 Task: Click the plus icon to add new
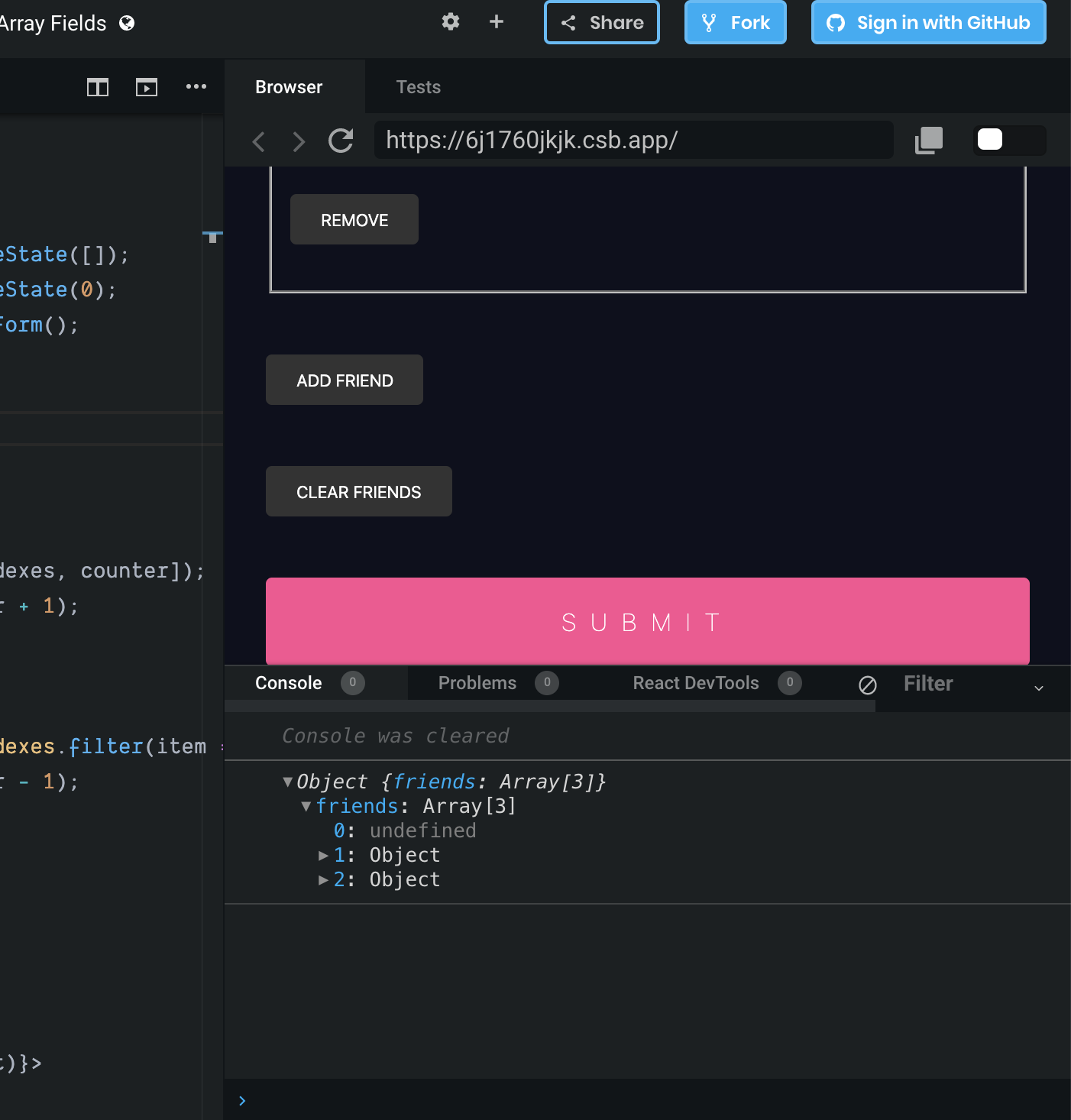[x=496, y=22]
